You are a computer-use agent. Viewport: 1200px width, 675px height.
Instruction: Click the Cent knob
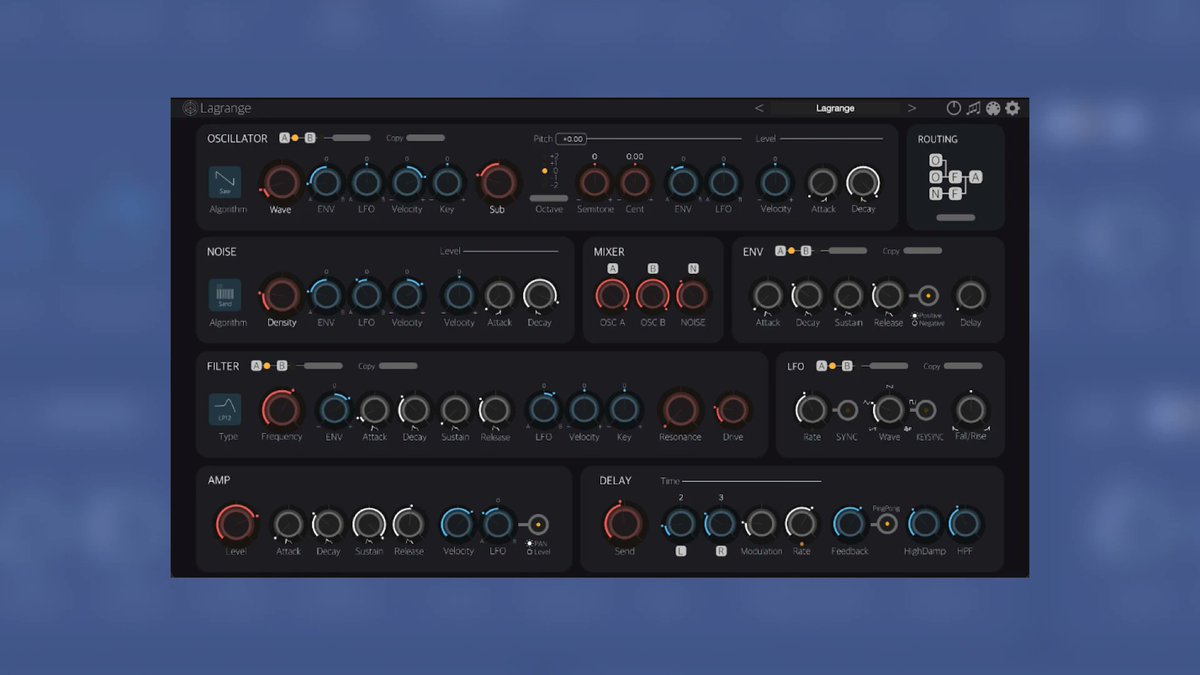click(635, 183)
